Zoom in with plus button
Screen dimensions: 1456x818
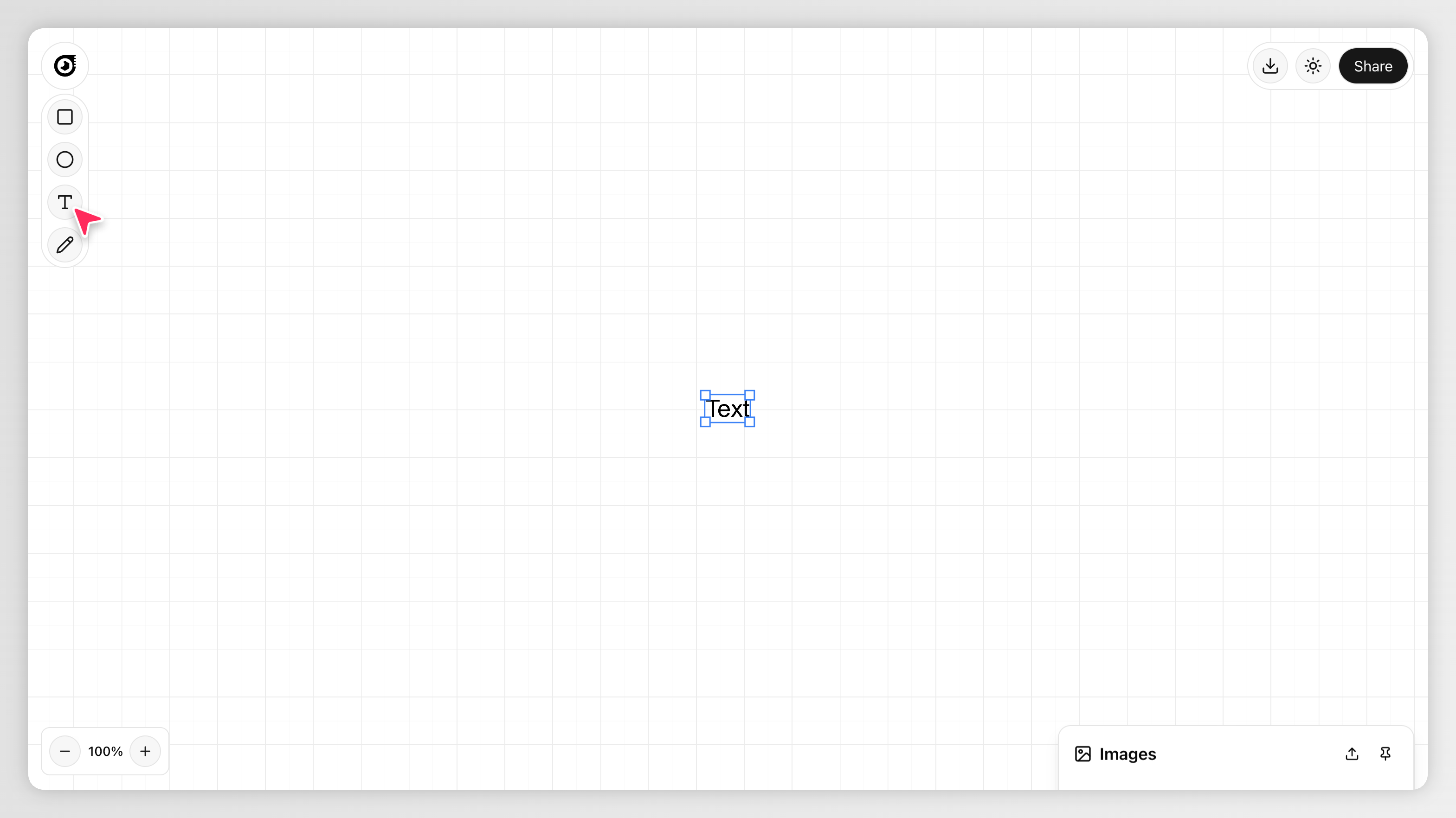(x=145, y=751)
